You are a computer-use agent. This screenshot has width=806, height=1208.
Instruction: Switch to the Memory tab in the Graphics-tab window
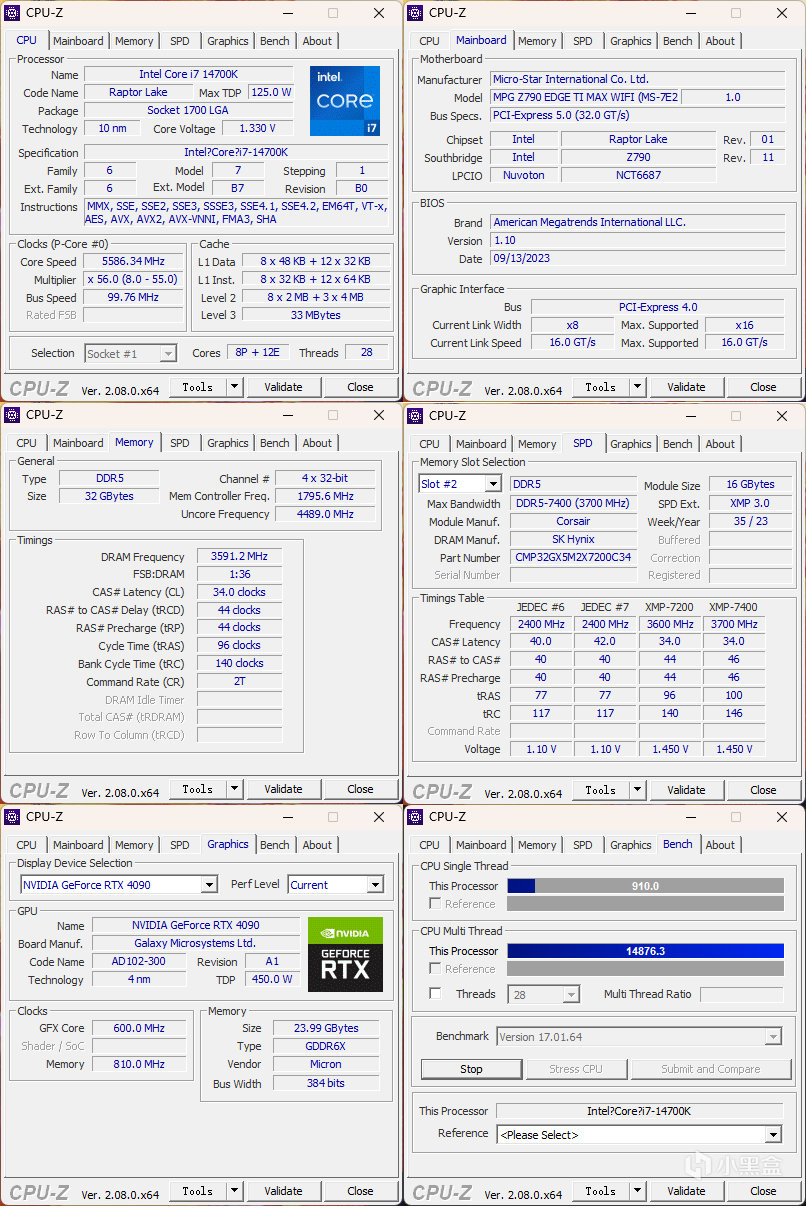[134, 845]
